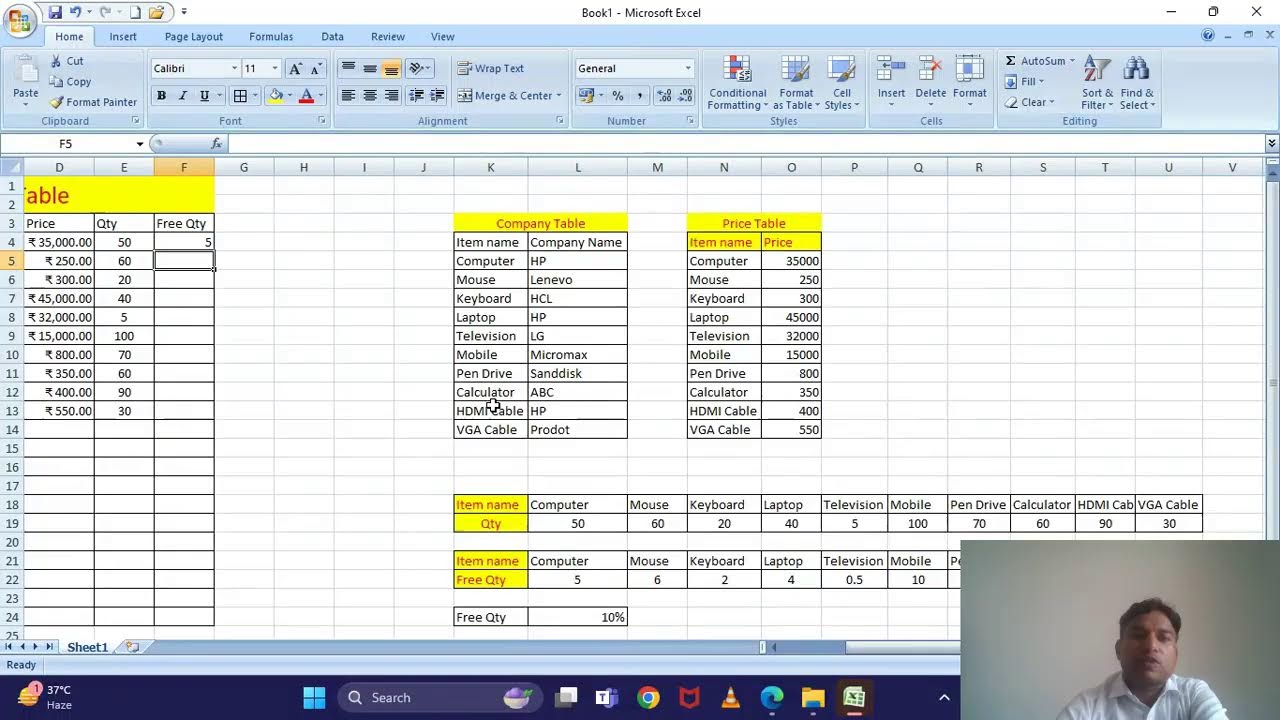Open Format as Table gallery
This screenshot has width=1280, height=720.
point(796,82)
